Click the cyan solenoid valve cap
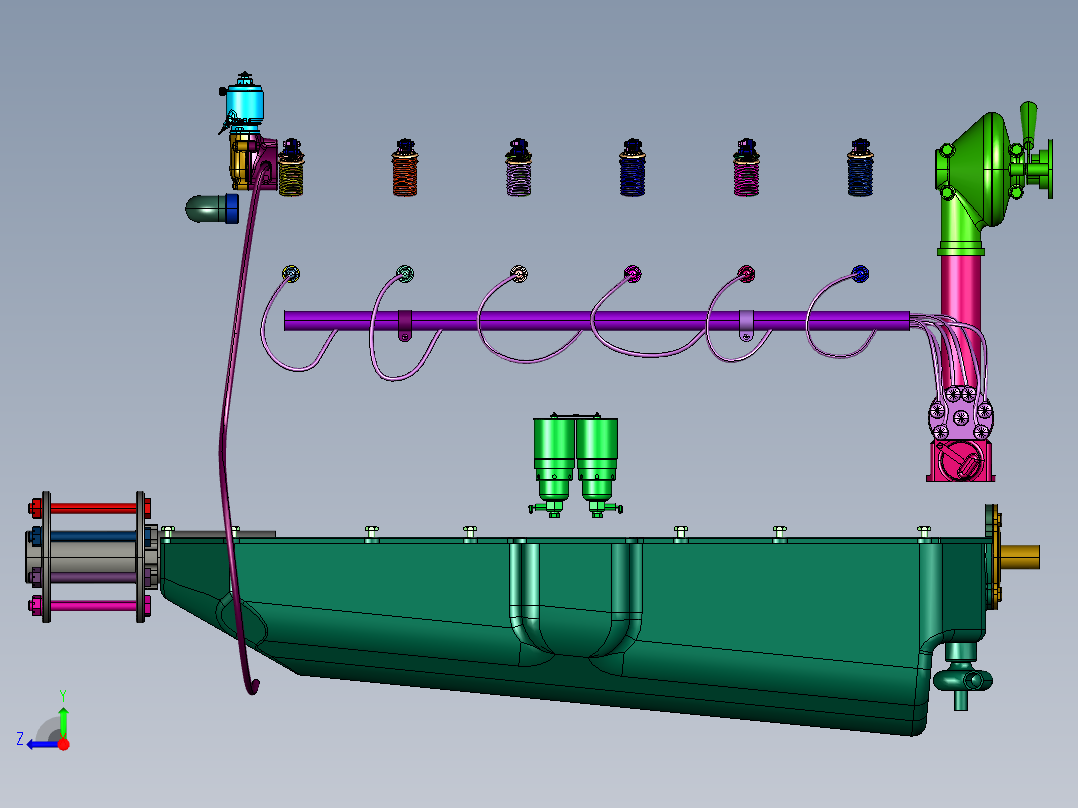Screen dimensions: 1078x808 pos(245,102)
